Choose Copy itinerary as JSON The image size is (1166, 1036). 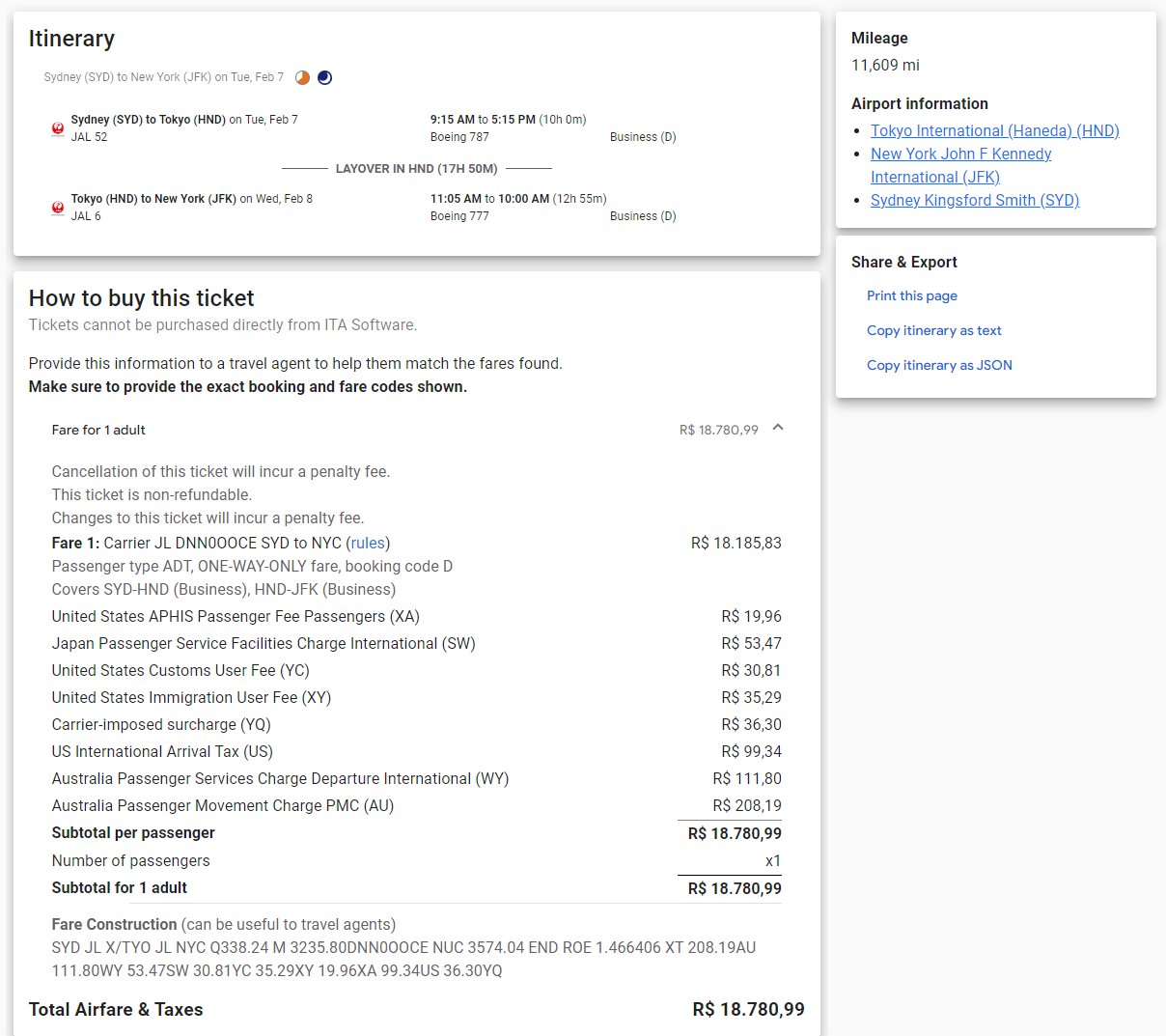939,365
